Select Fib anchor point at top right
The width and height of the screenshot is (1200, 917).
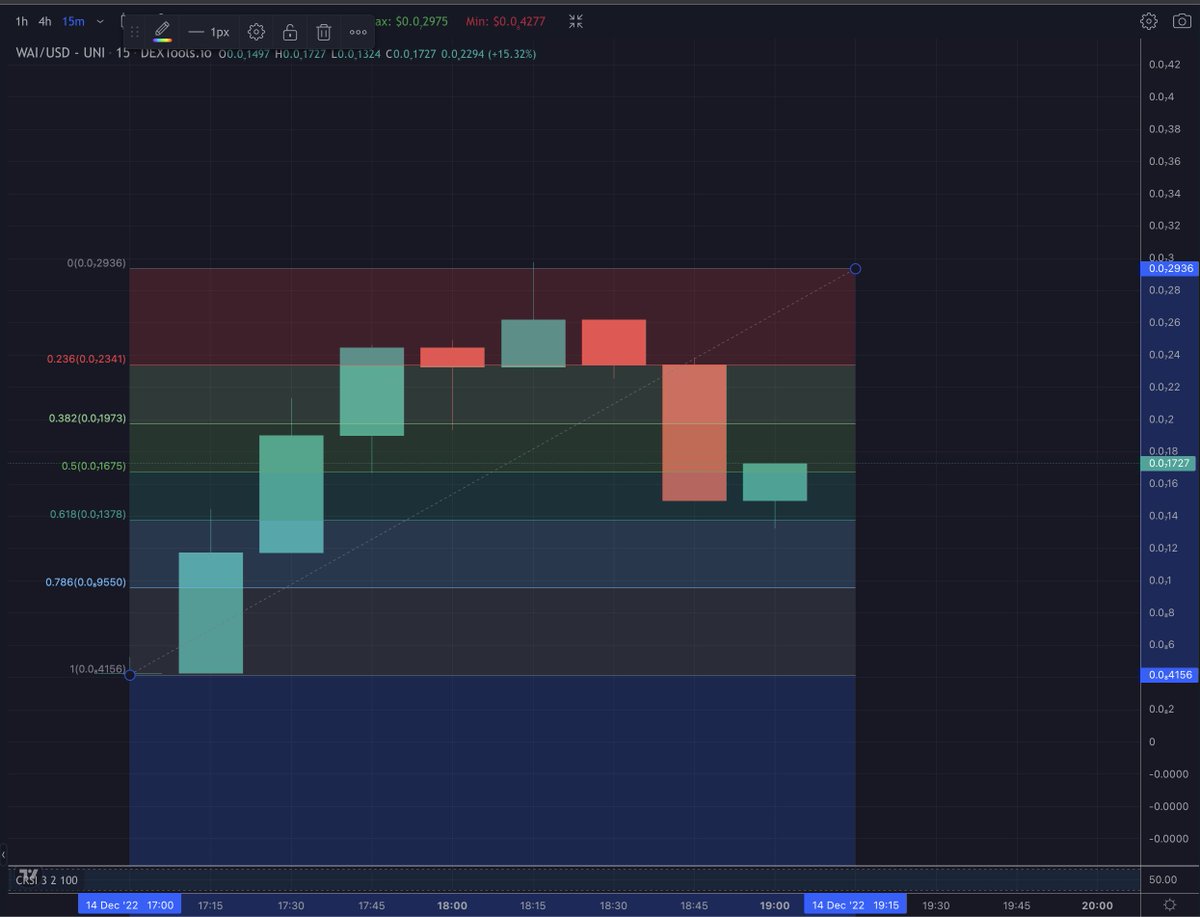[x=855, y=268]
